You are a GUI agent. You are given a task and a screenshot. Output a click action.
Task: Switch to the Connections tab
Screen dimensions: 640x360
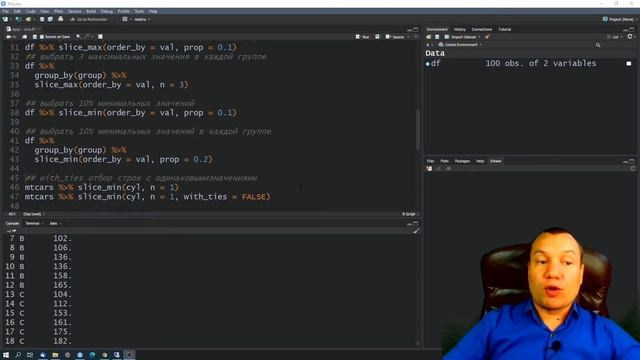482,29
